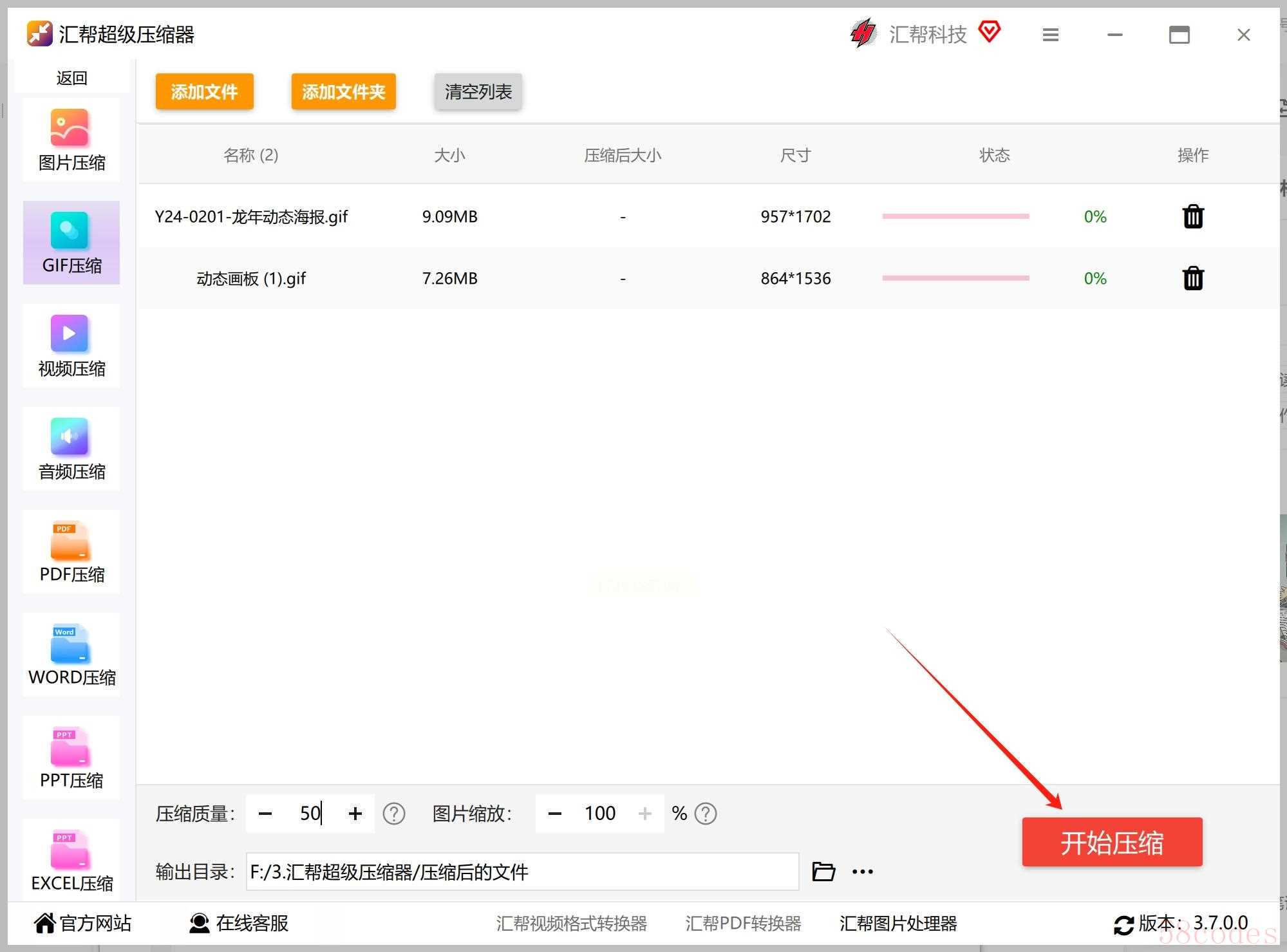Open 在线客服 customer service
This screenshot has width=1287, height=952.
[239, 923]
